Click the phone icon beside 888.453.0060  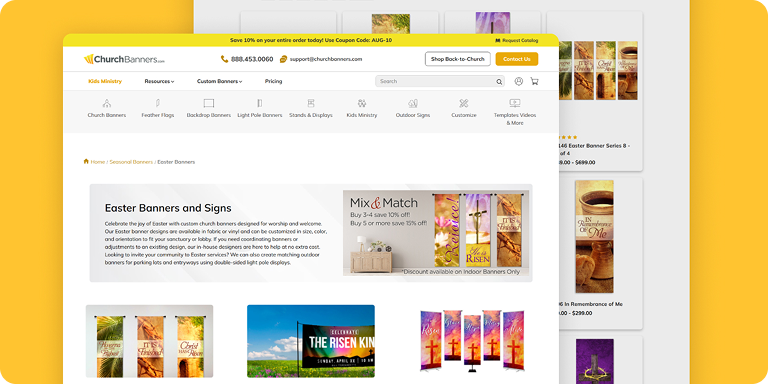click(224, 59)
